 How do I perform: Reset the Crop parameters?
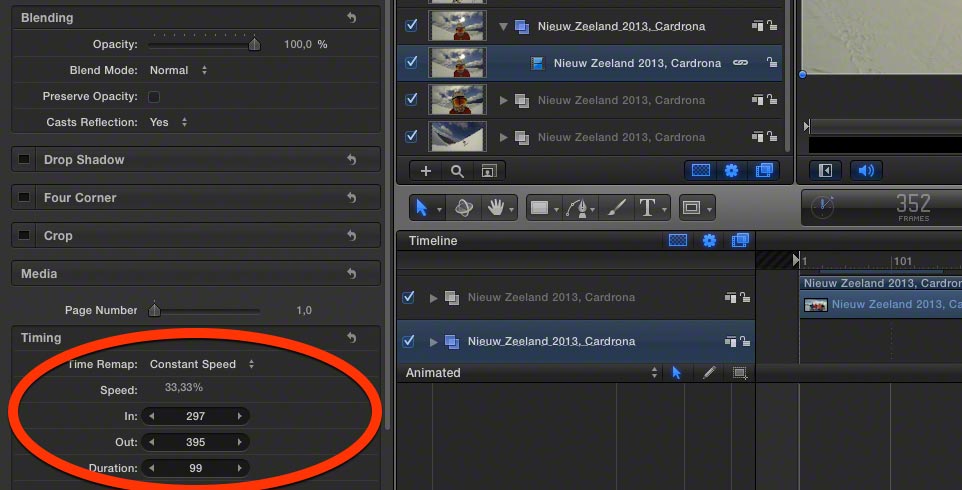tap(352, 235)
